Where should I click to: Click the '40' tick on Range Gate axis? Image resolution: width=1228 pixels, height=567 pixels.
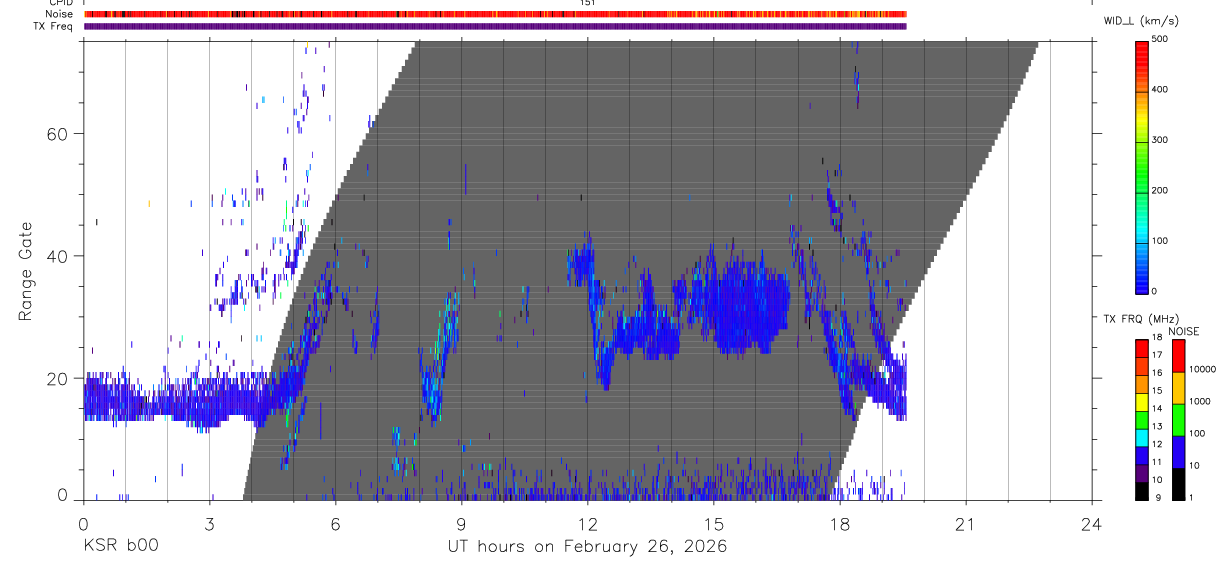click(x=56, y=256)
